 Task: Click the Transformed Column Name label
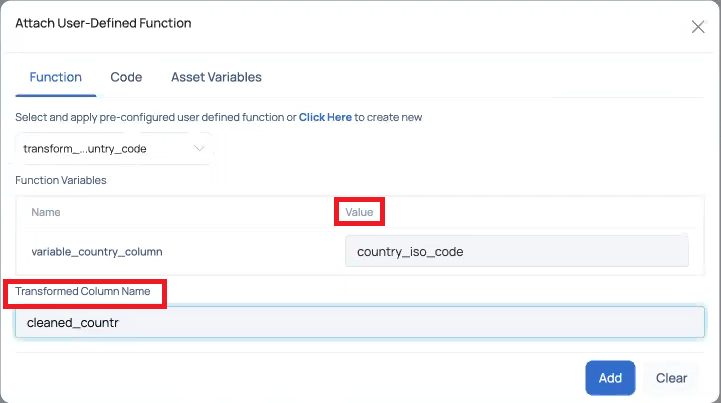pyautogui.click(x=83, y=291)
